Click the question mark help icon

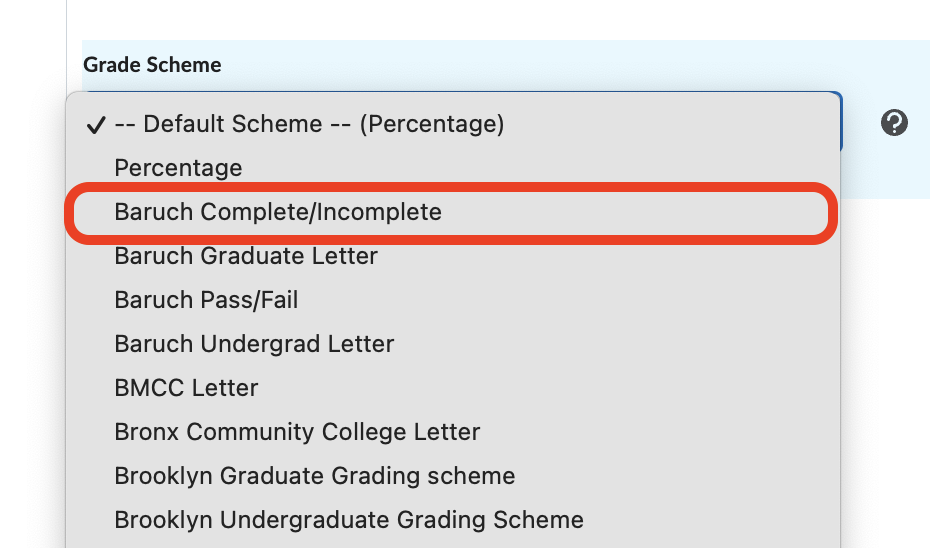(x=894, y=123)
